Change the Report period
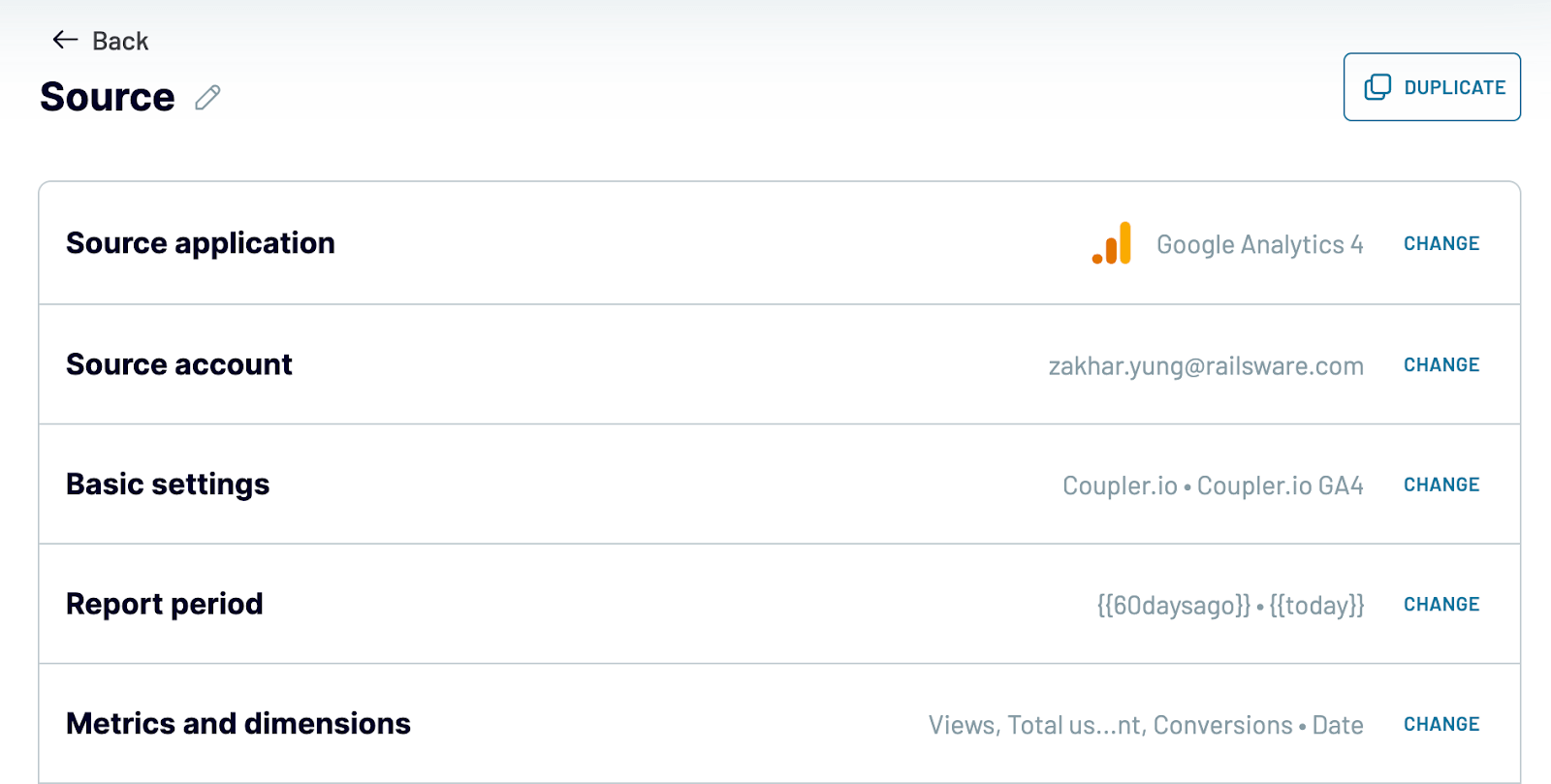The width and height of the screenshot is (1551, 784). 1441,604
